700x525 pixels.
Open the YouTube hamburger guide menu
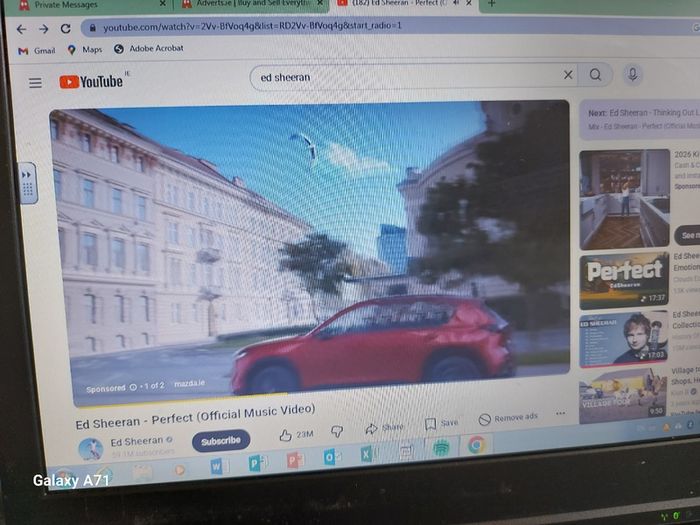pos(35,83)
